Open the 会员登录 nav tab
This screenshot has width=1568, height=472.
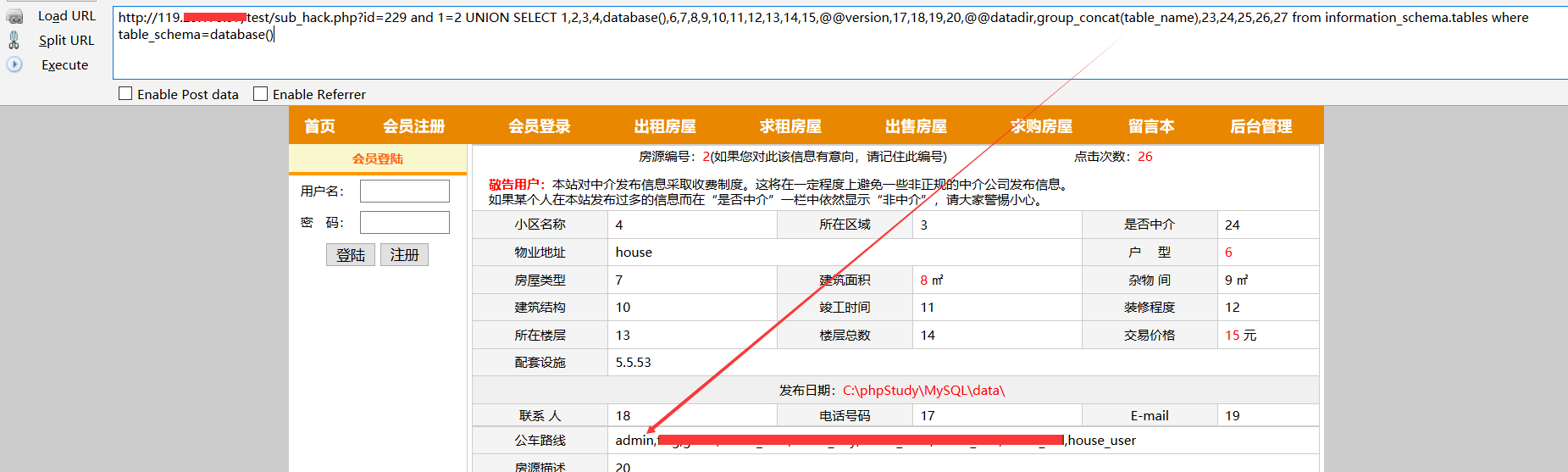(x=540, y=126)
